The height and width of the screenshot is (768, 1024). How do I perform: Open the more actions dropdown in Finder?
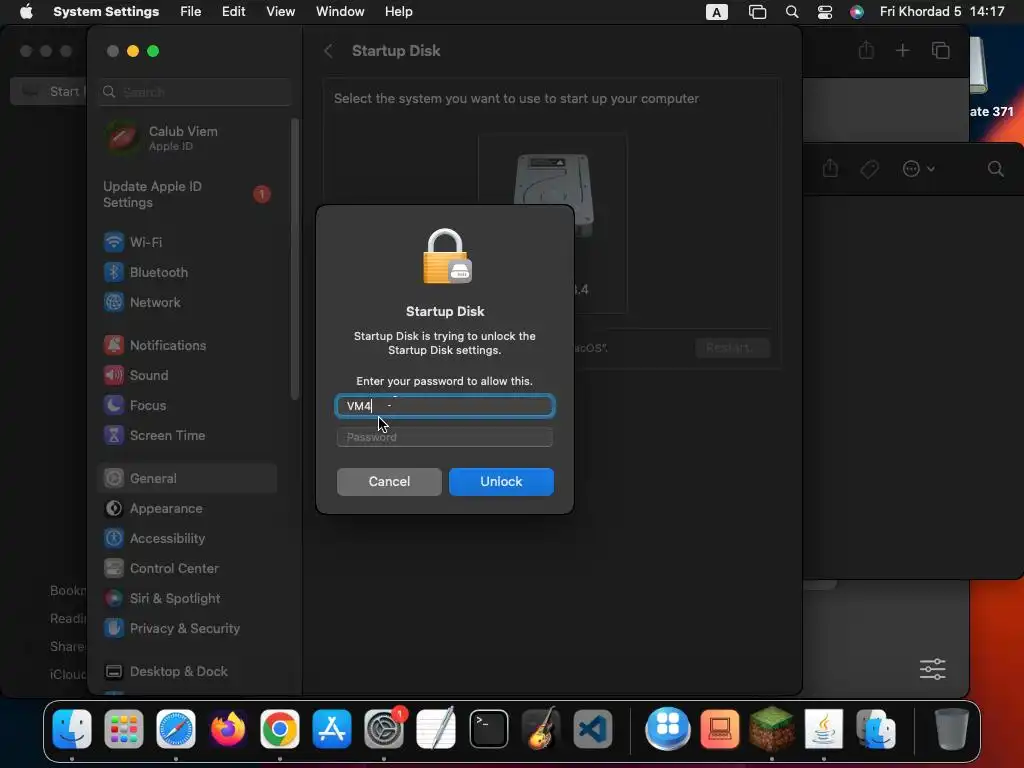click(918, 169)
